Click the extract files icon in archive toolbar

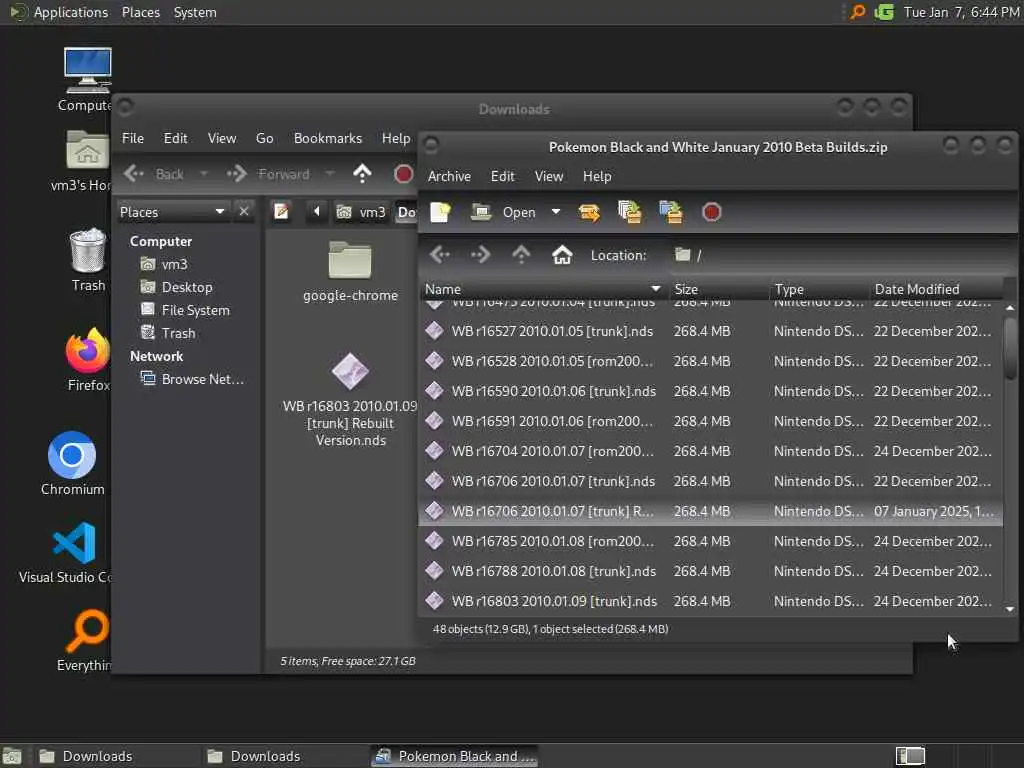click(x=589, y=212)
